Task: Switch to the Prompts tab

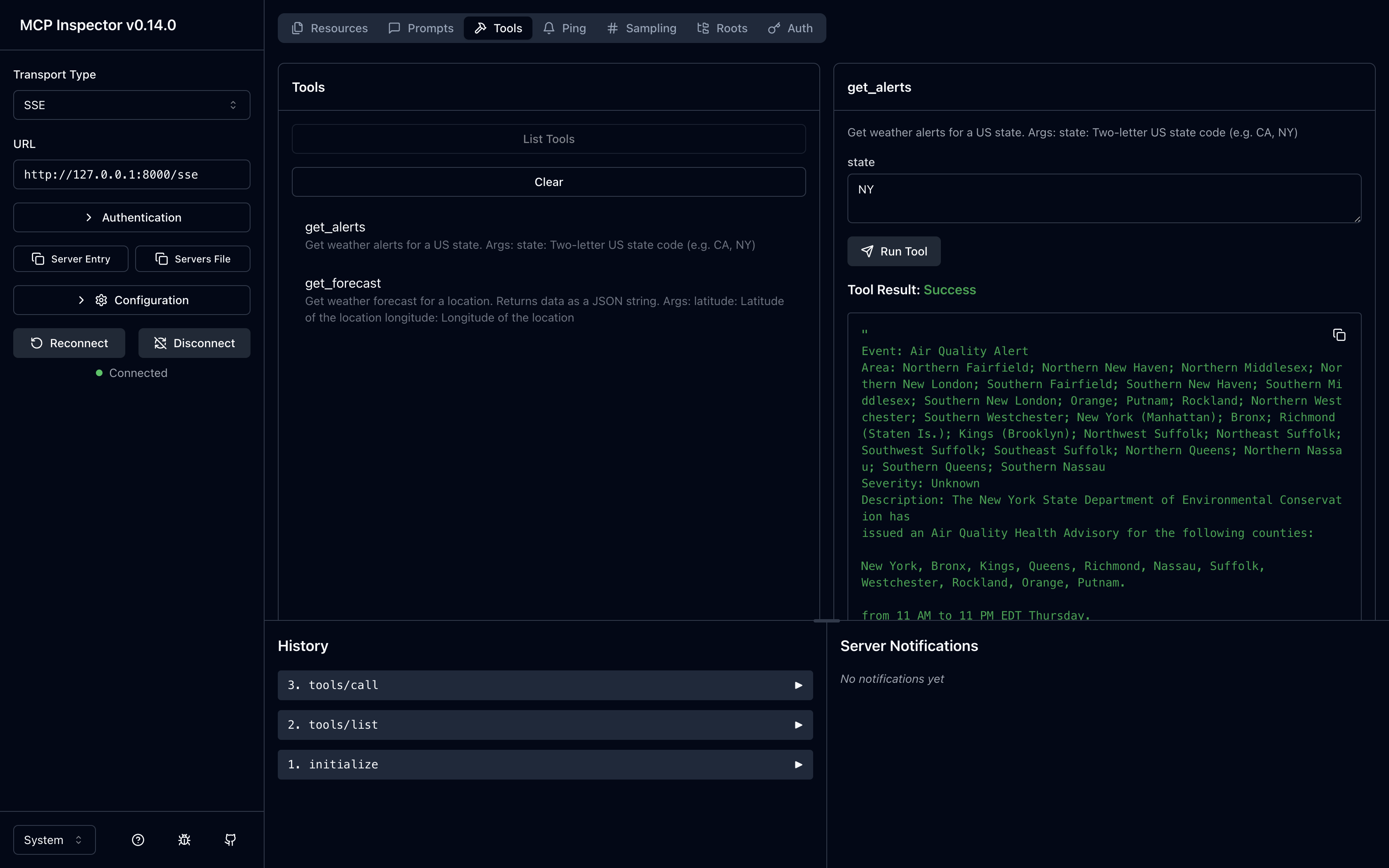Action: click(x=421, y=28)
